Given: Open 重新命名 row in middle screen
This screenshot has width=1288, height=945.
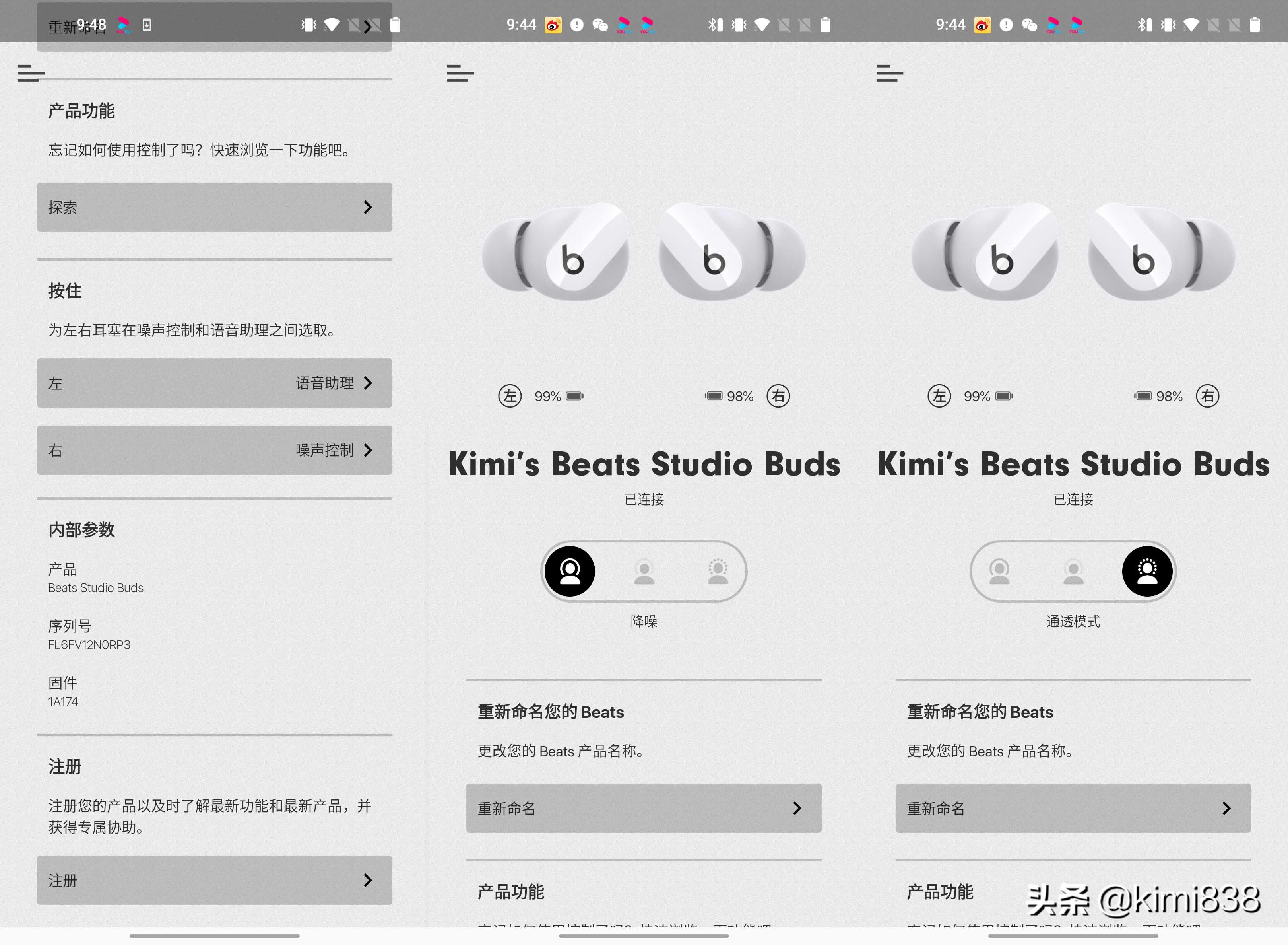Looking at the screenshot, I should point(644,808).
